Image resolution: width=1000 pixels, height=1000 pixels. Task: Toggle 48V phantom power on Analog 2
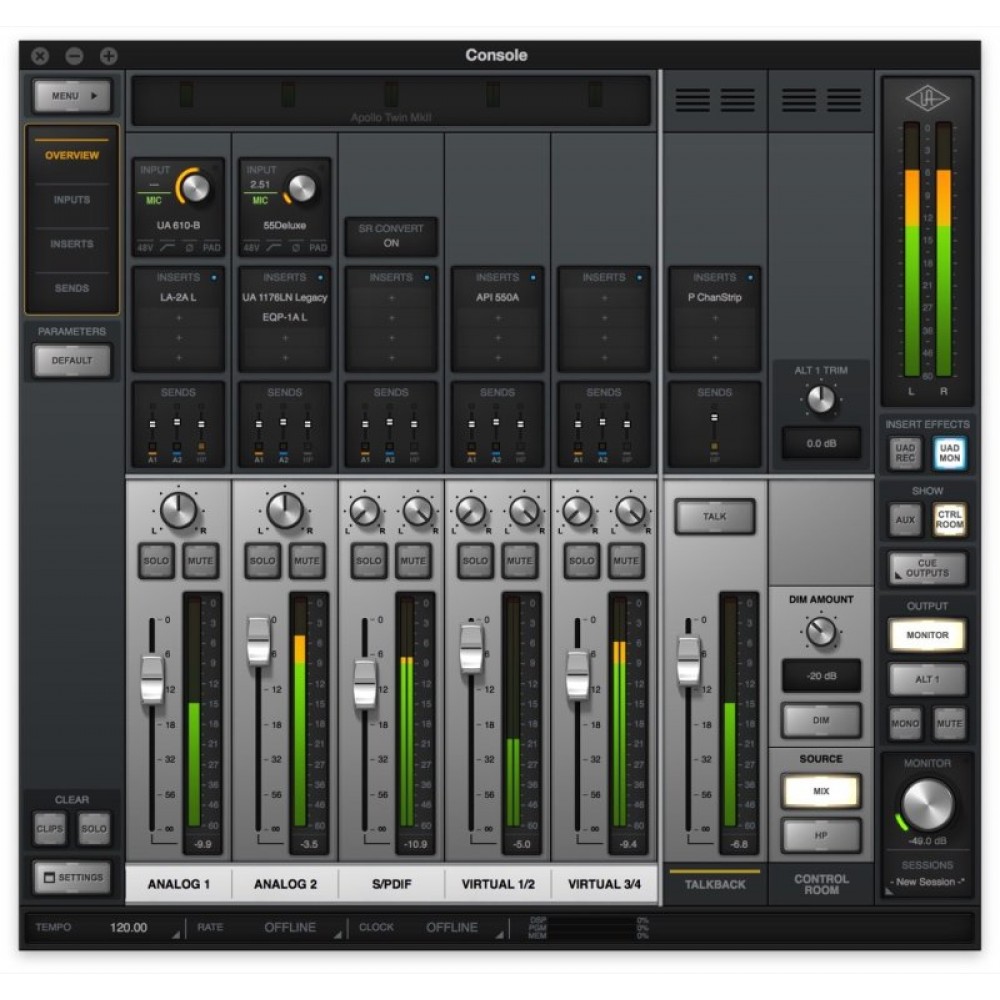[251, 247]
